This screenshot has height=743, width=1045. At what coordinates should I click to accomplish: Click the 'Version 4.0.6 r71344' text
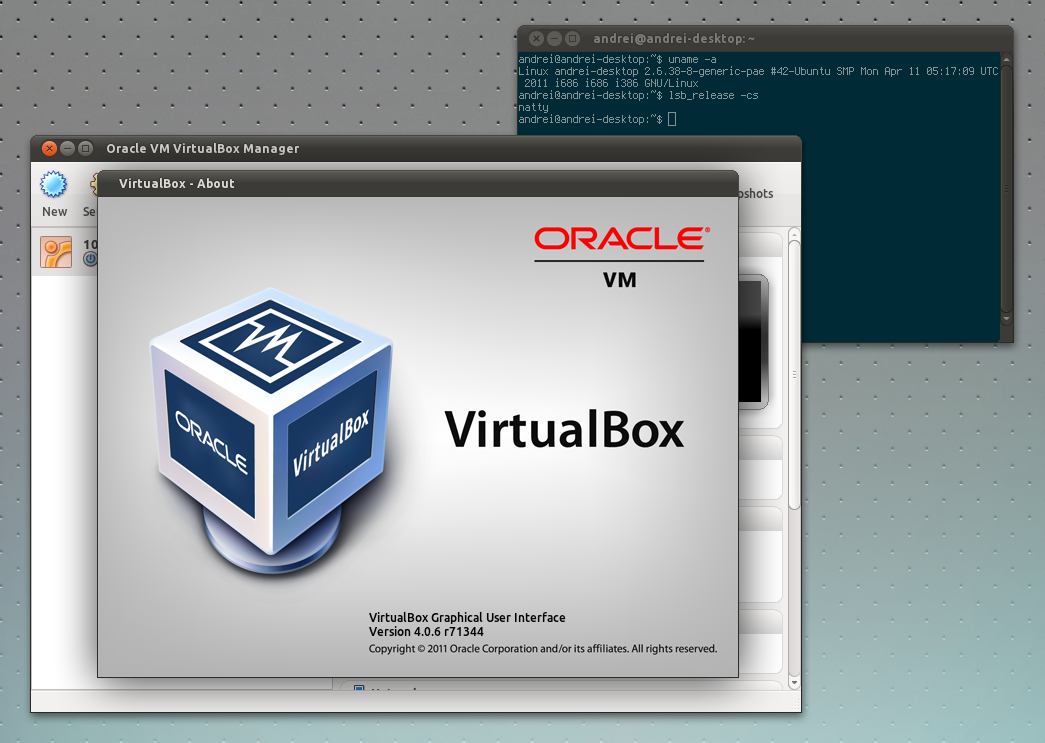[427, 632]
